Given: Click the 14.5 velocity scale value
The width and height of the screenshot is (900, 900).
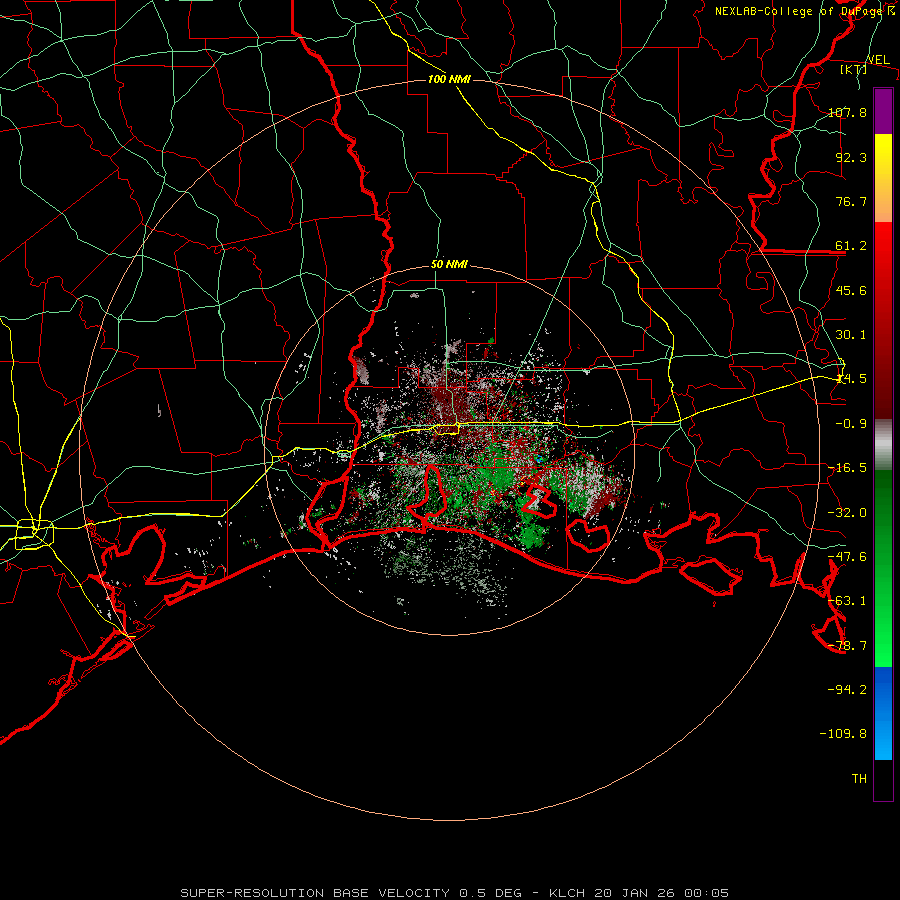Looking at the screenshot, I should pos(851,379).
